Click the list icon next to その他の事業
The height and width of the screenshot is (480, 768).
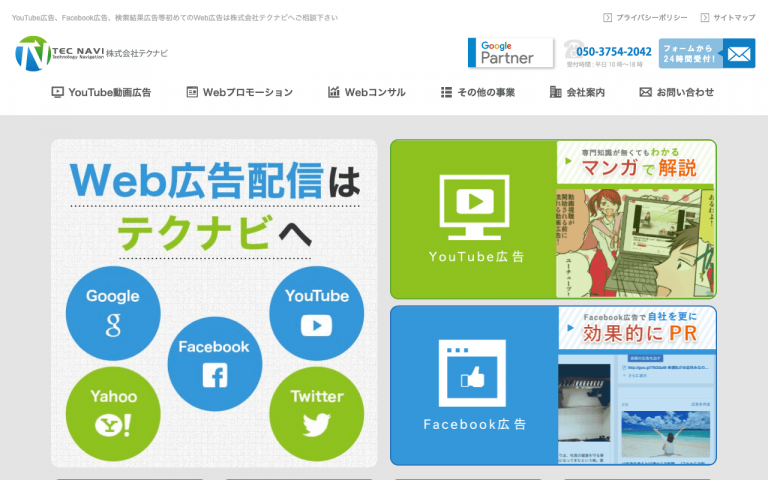pos(446,92)
